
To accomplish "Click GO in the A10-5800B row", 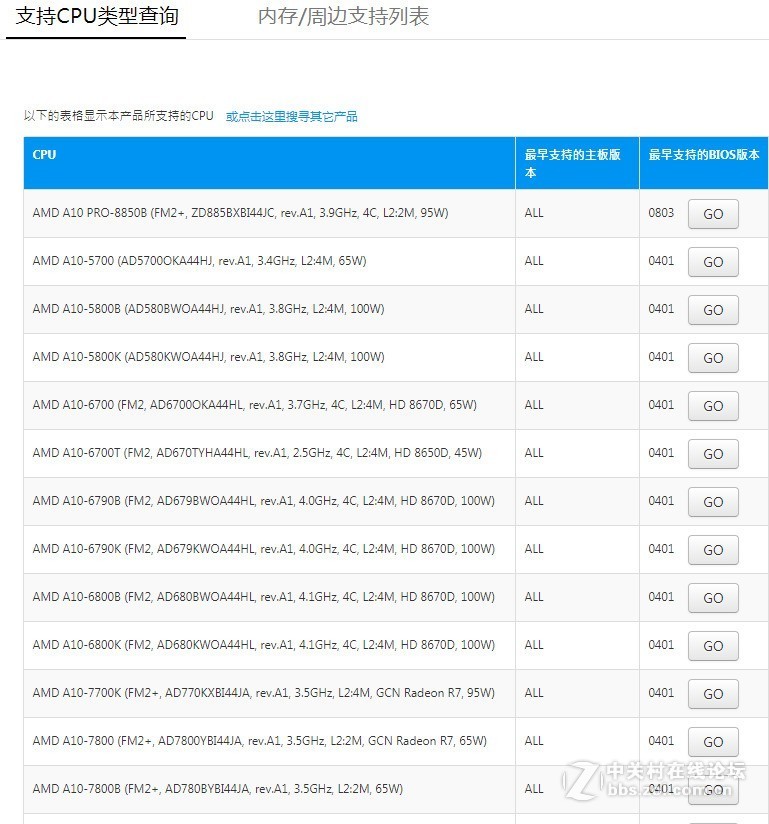I will tap(713, 310).
